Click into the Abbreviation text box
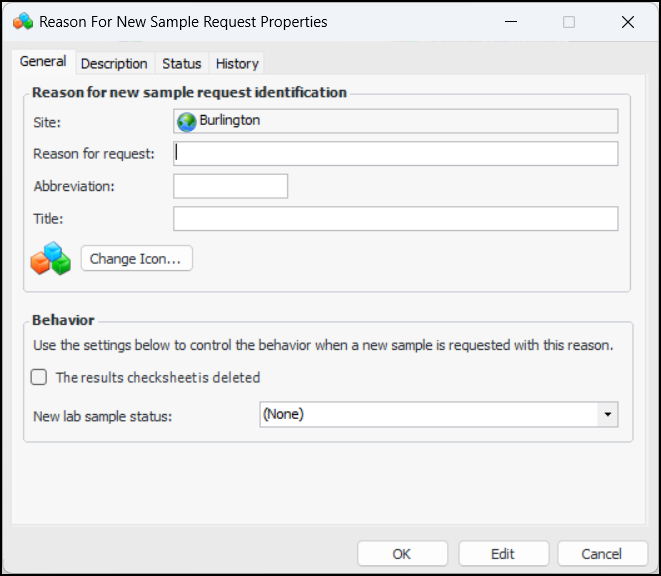Viewport: 661px width, 576px height. click(231, 186)
